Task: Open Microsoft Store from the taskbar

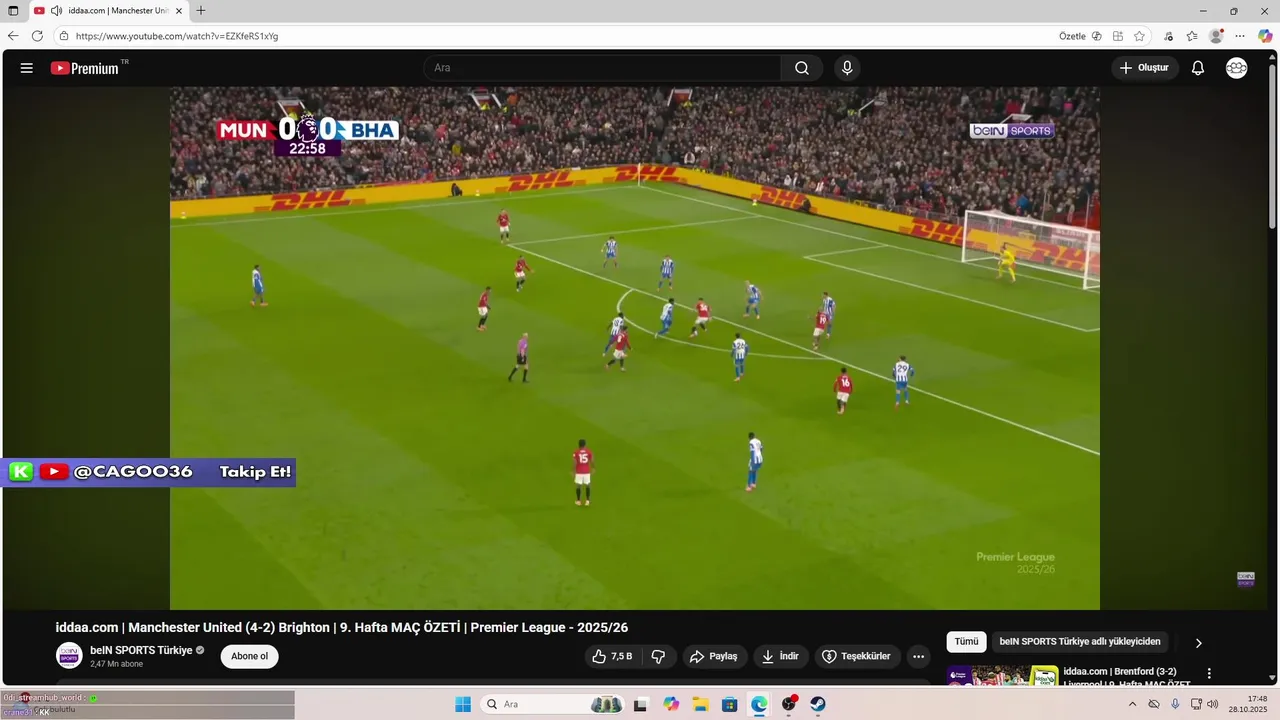Action: pos(730,704)
